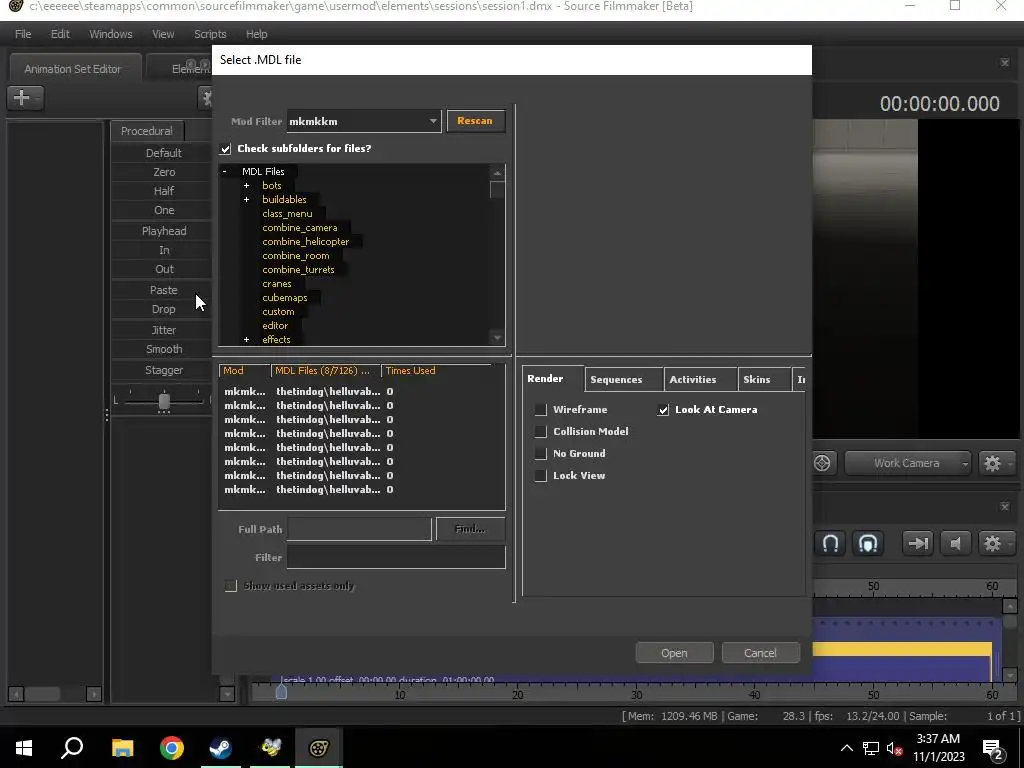Click the folder tree scrollbar thumb
Viewport: 1024px width, 768px height.
tap(498, 190)
